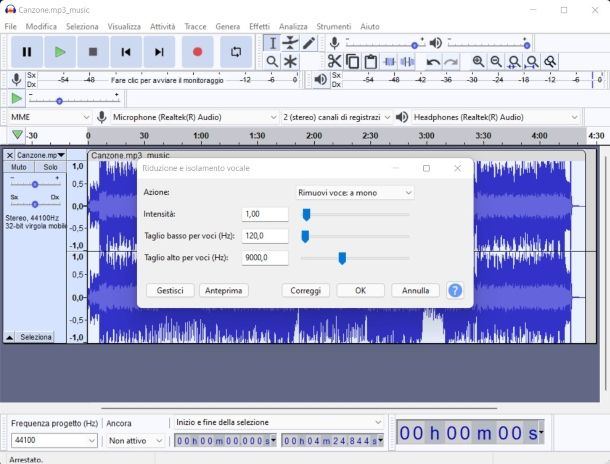Click the Taglio basso per voci field

(265, 236)
